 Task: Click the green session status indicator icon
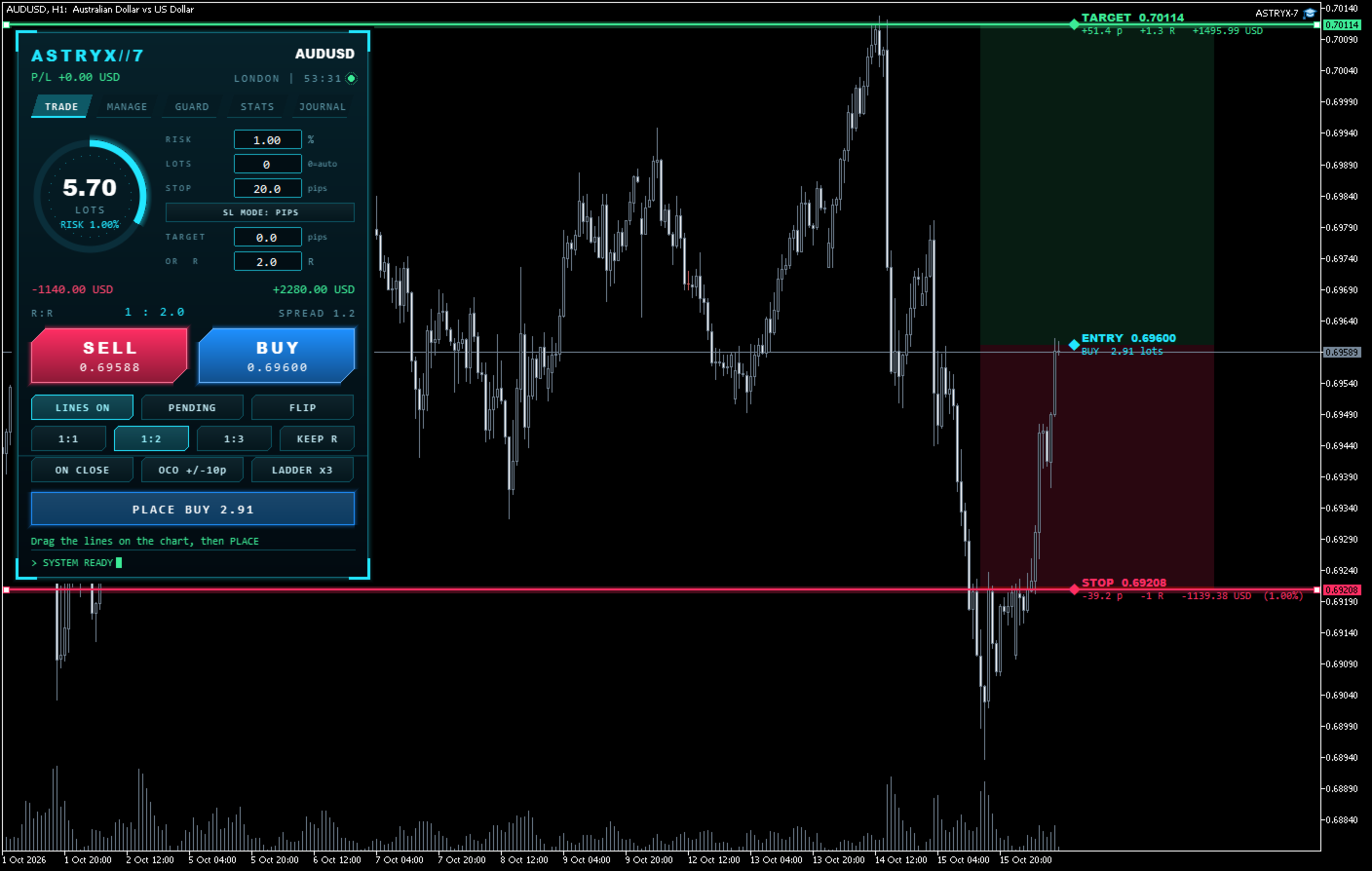352,79
